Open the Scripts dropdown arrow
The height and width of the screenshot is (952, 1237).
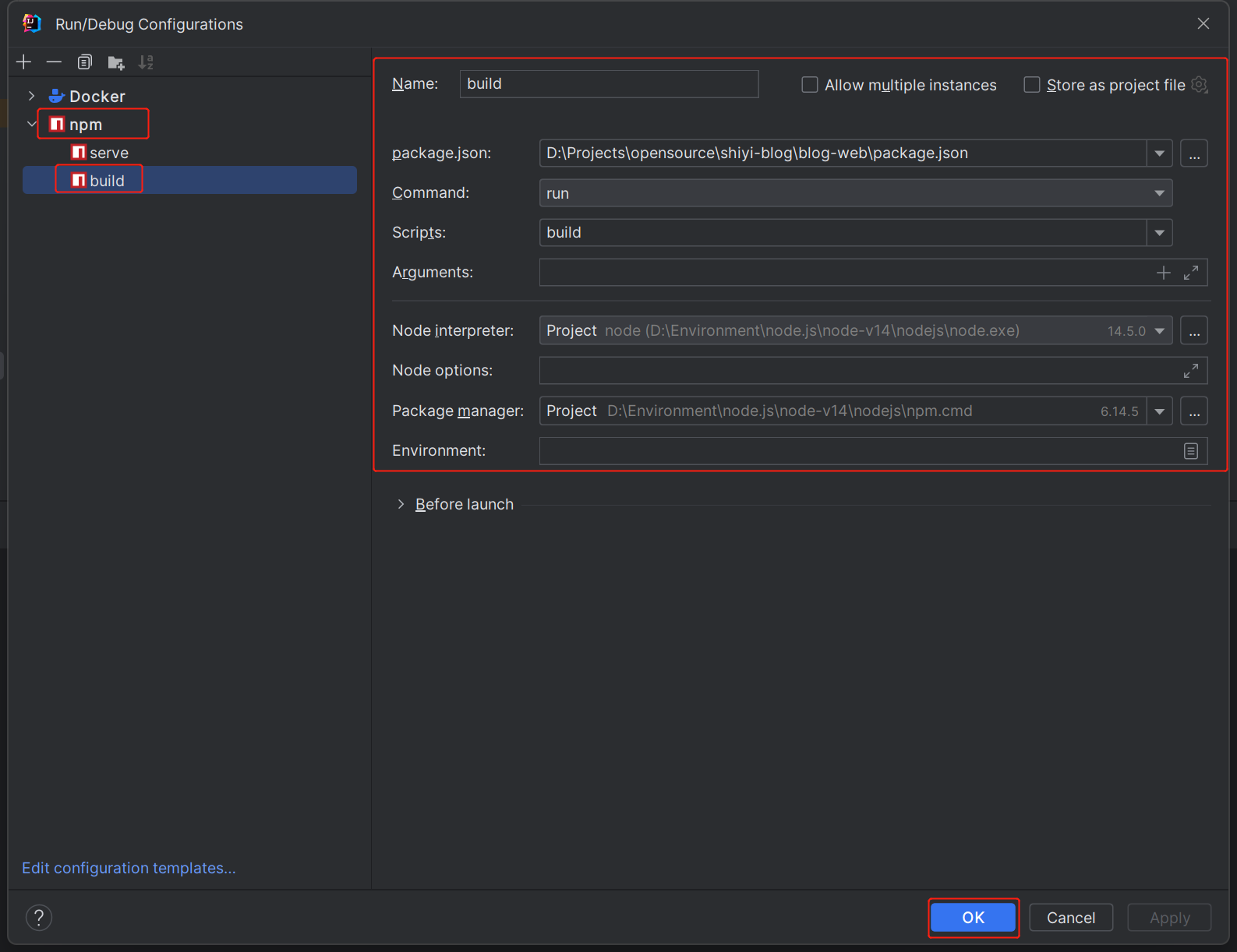pos(1159,233)
